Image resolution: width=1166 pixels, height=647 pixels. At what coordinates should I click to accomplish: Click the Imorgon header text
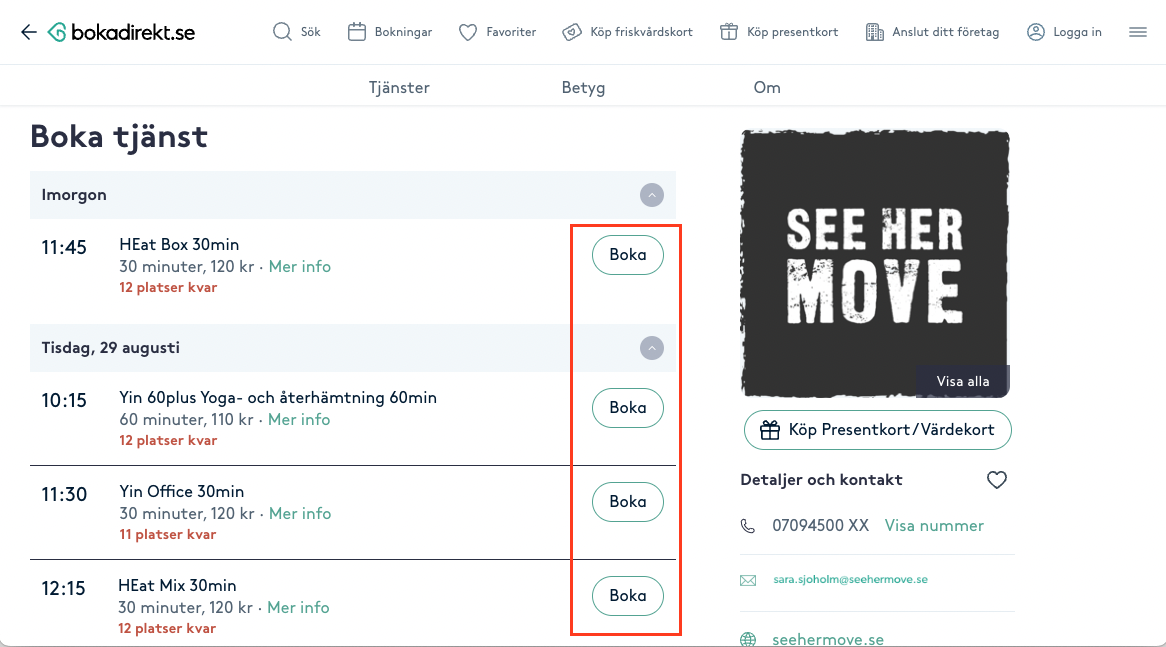pyautogui.click(x=74, y=195)
